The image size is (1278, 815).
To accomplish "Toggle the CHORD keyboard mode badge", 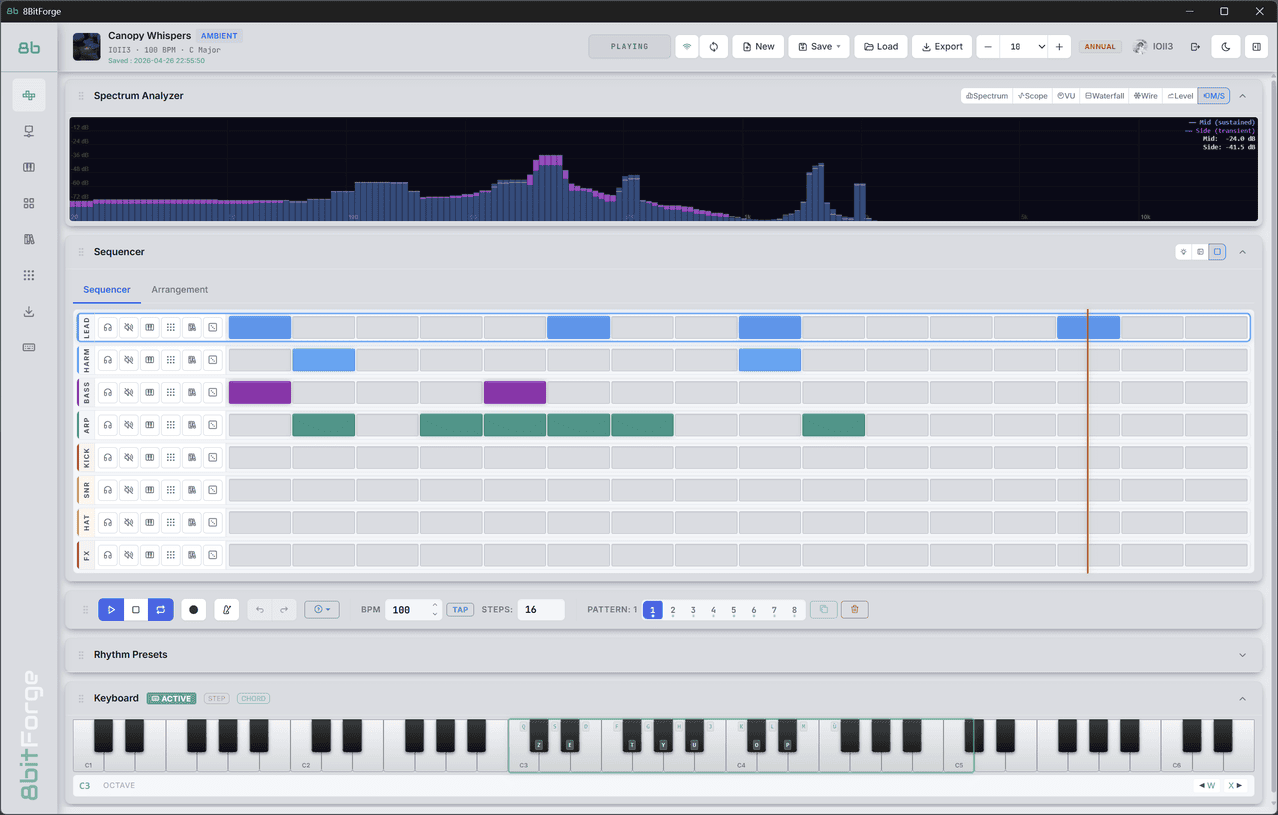I will (254, 698).
